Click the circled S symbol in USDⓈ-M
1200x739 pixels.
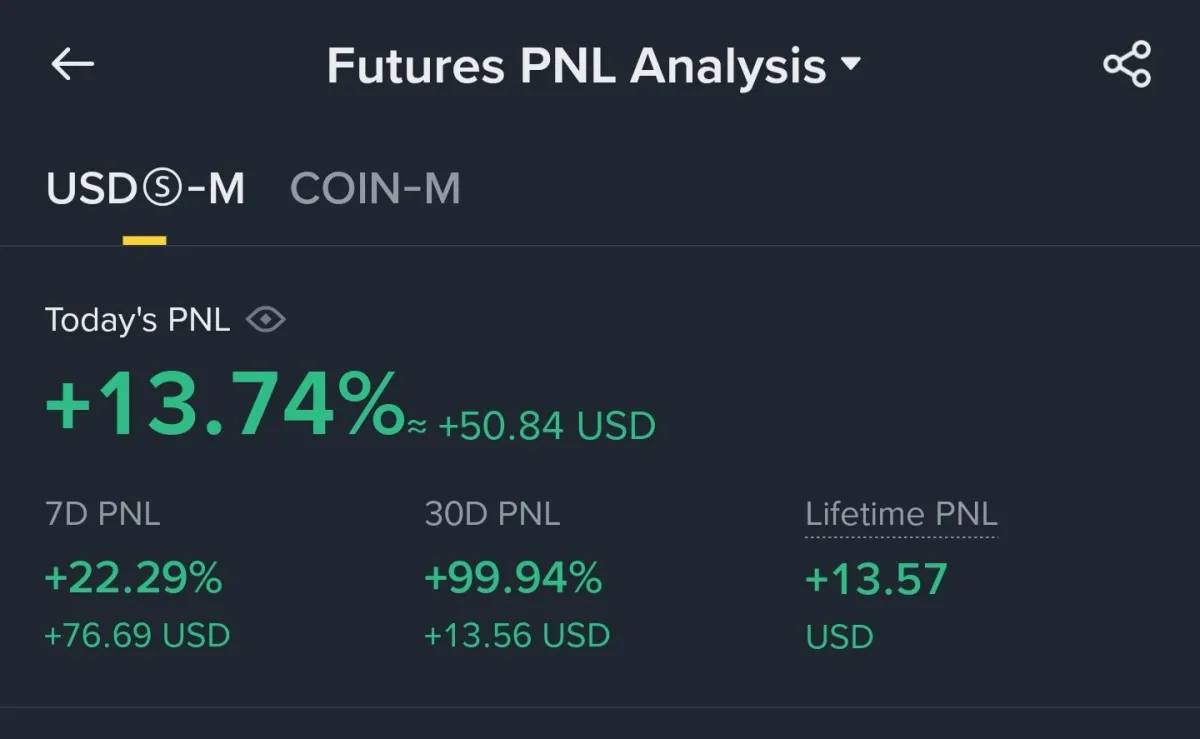(162, 189)
